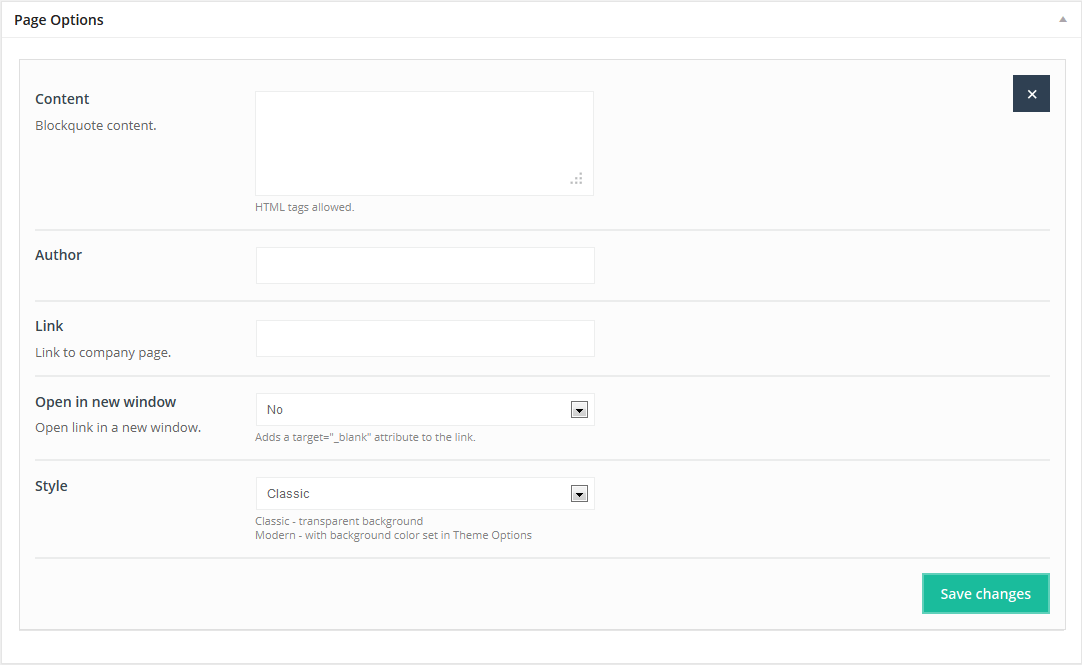Screen dimensions: 1082x665
Task: Click the arrow icon on the 'No' dropdown
Action: tap(578, 410)
